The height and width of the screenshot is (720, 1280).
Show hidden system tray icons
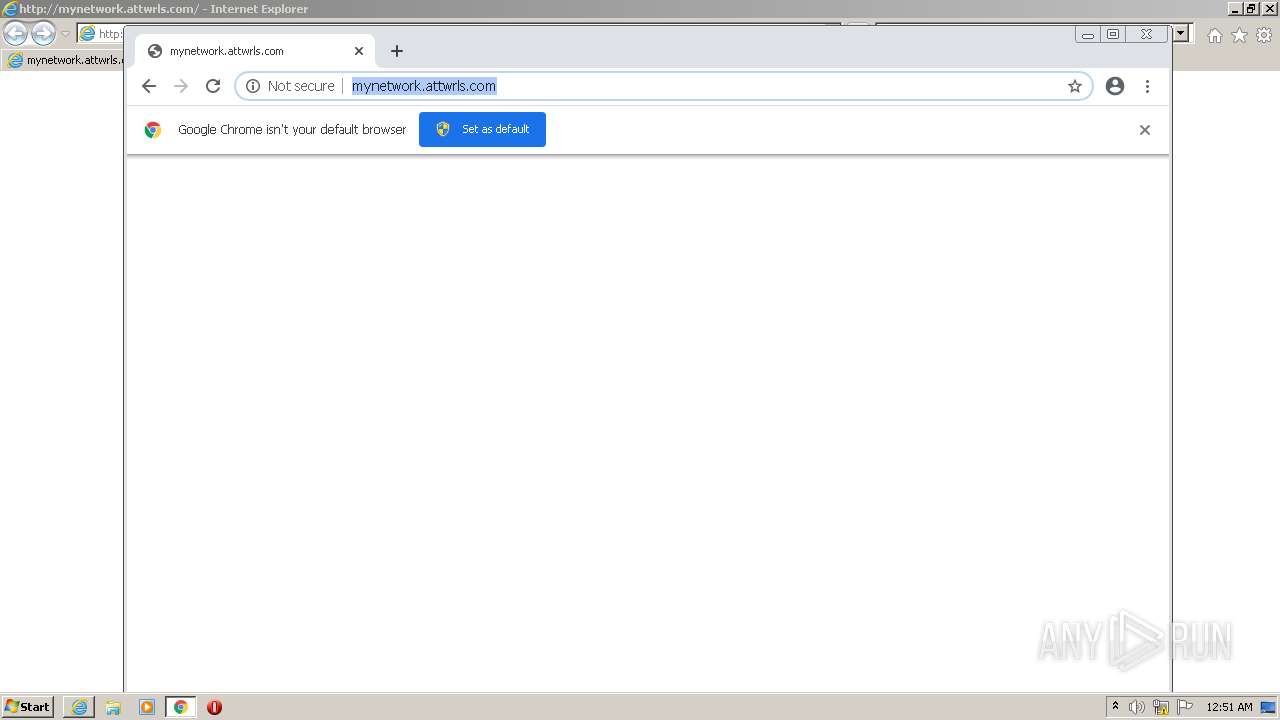click(1115, 707)
